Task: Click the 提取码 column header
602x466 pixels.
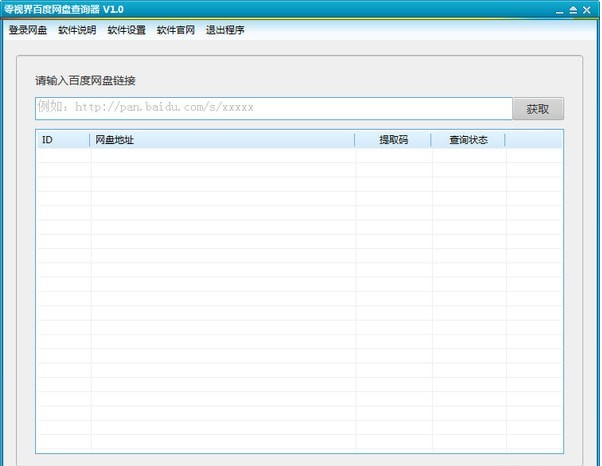Action: (393, 140)
